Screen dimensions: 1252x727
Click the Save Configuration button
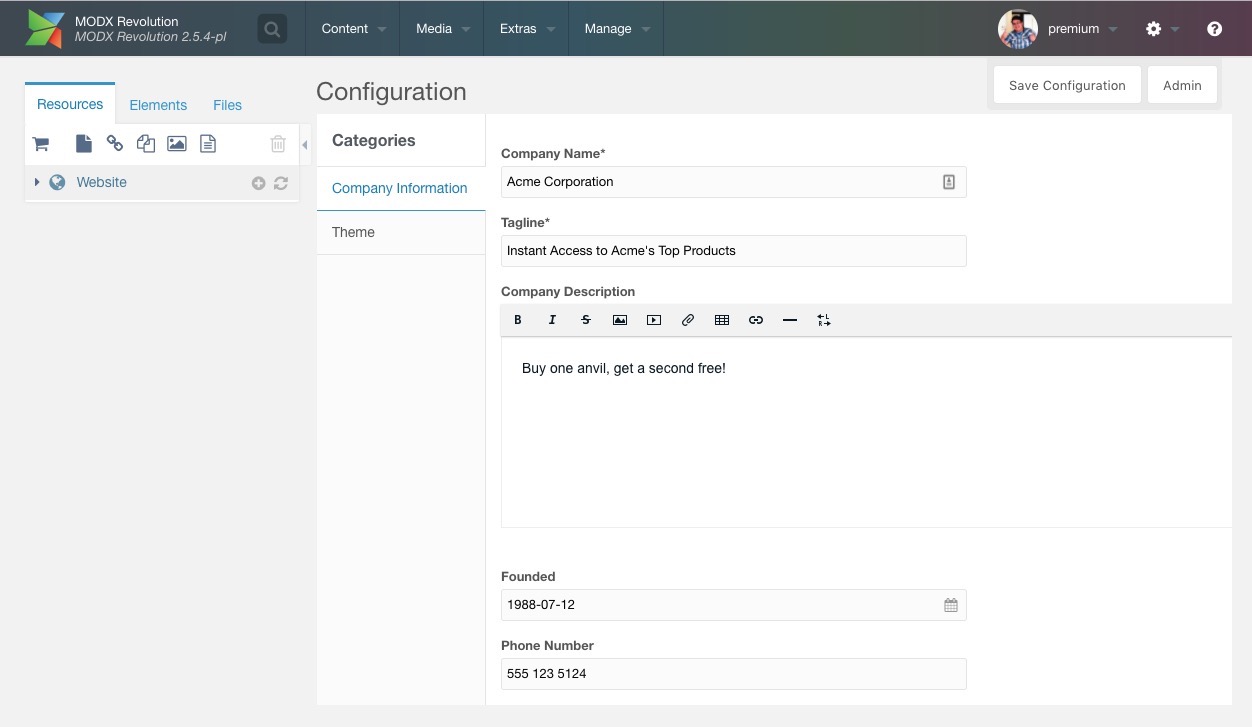[x=1067, y=85]
